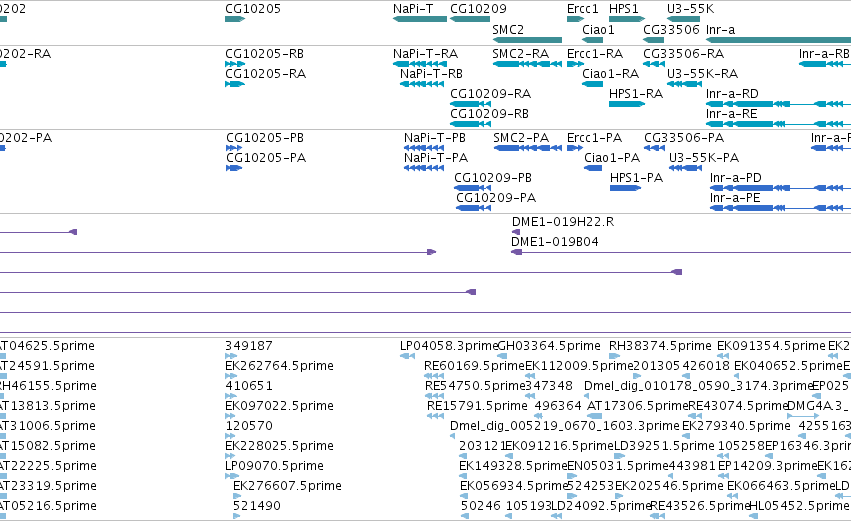Select EST label 347348

click(549, 386)
